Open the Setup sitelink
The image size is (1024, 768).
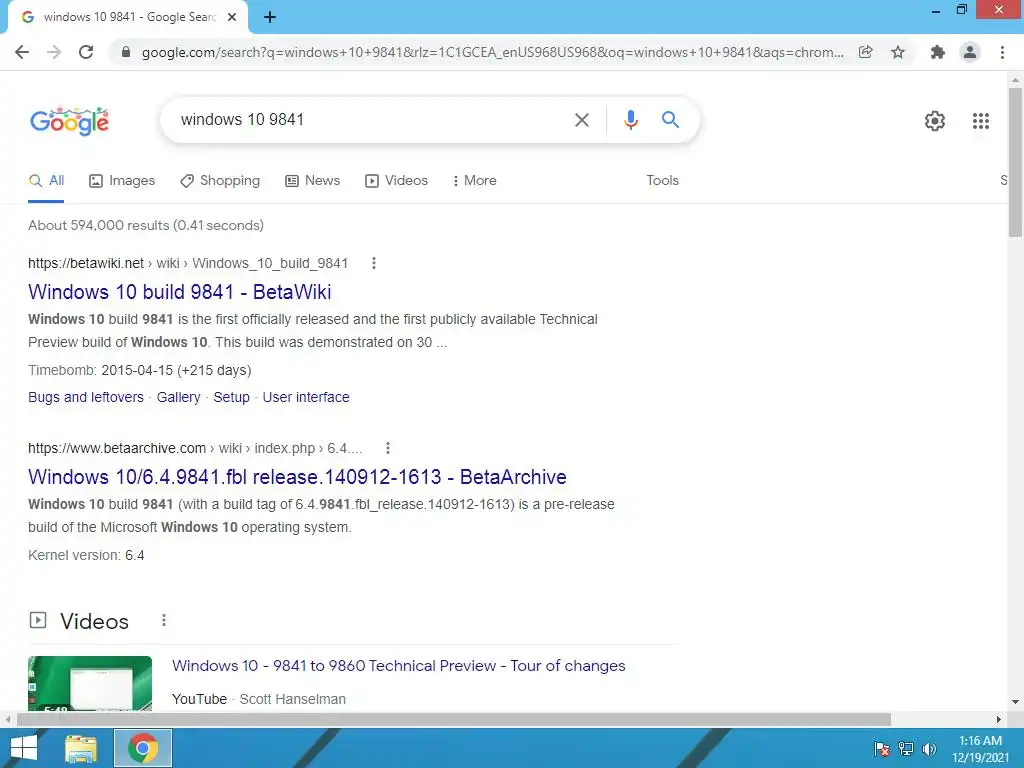coord(231,397)
